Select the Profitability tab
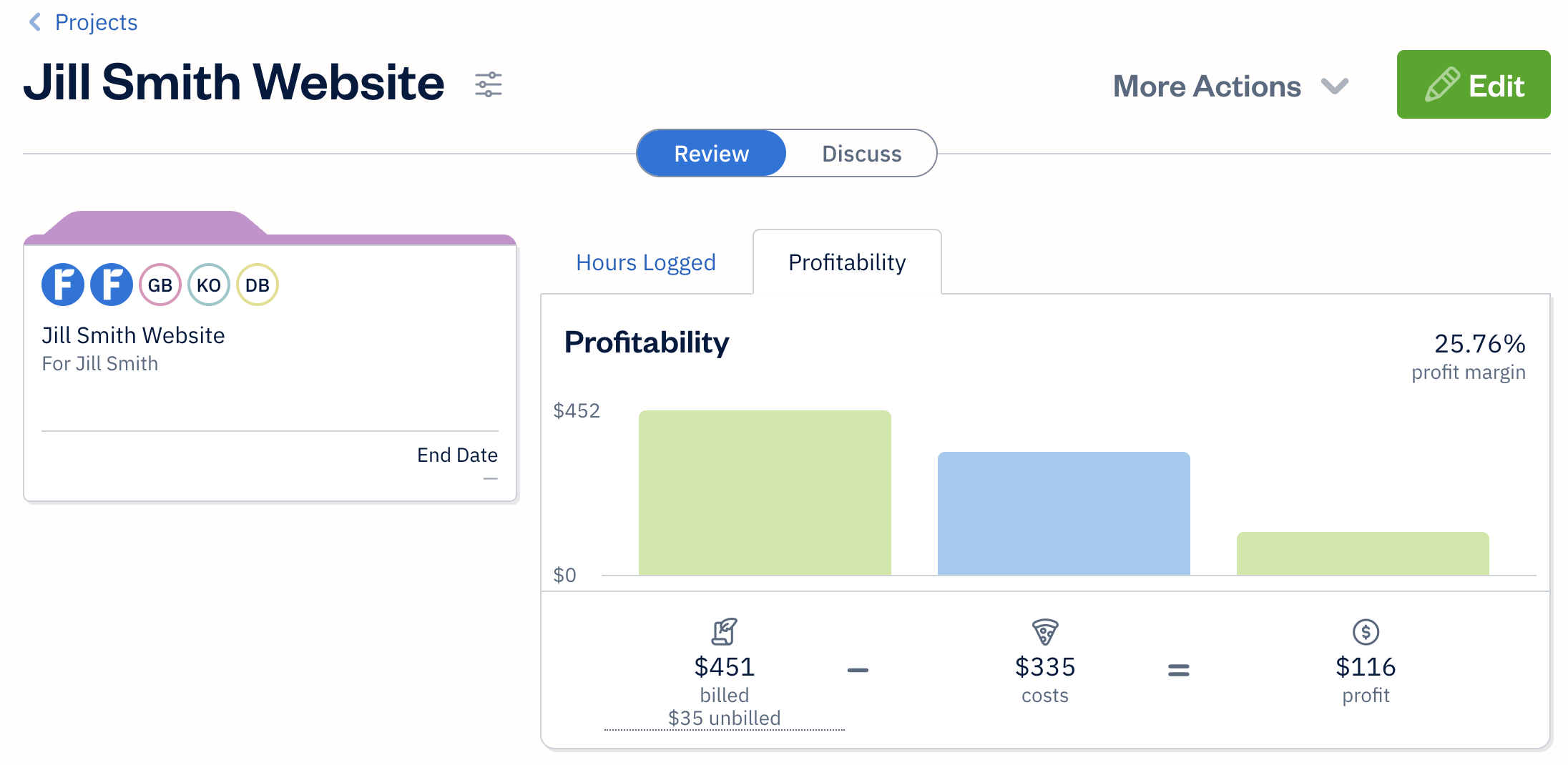 pos(846,262)
